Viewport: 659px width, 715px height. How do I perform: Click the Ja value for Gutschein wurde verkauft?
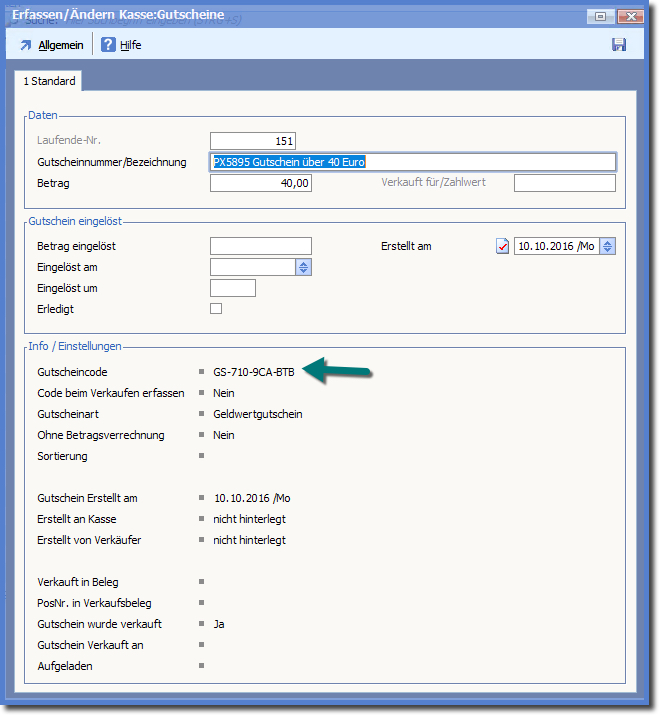[219, 624]
